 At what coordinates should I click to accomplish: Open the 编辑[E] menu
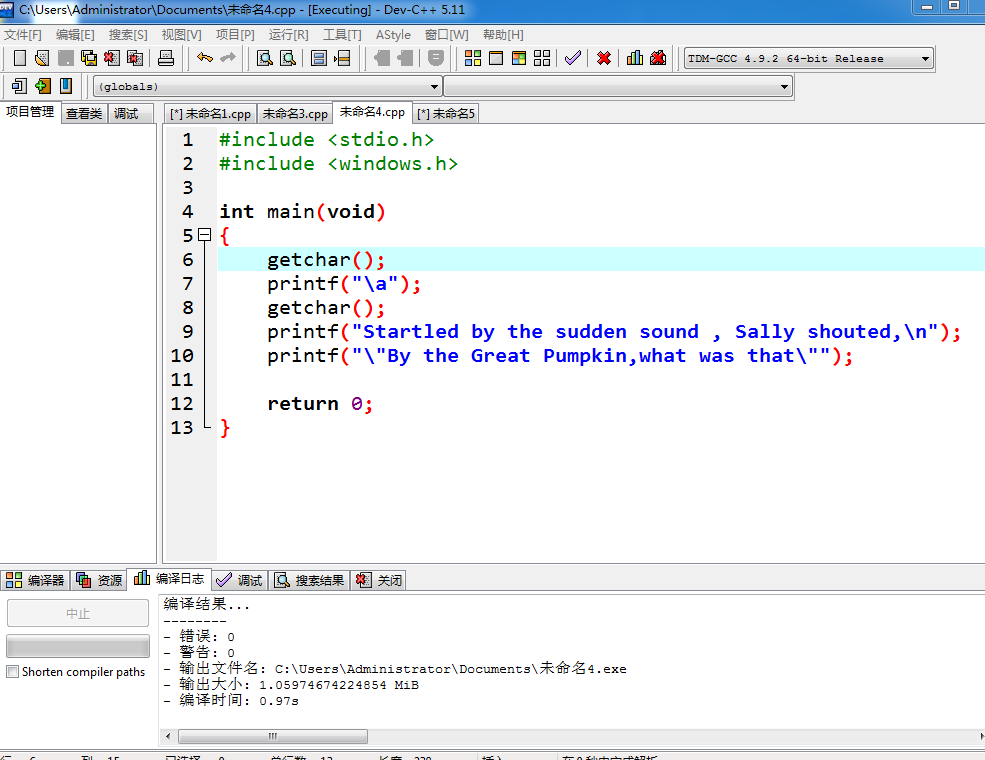point(75,35)
